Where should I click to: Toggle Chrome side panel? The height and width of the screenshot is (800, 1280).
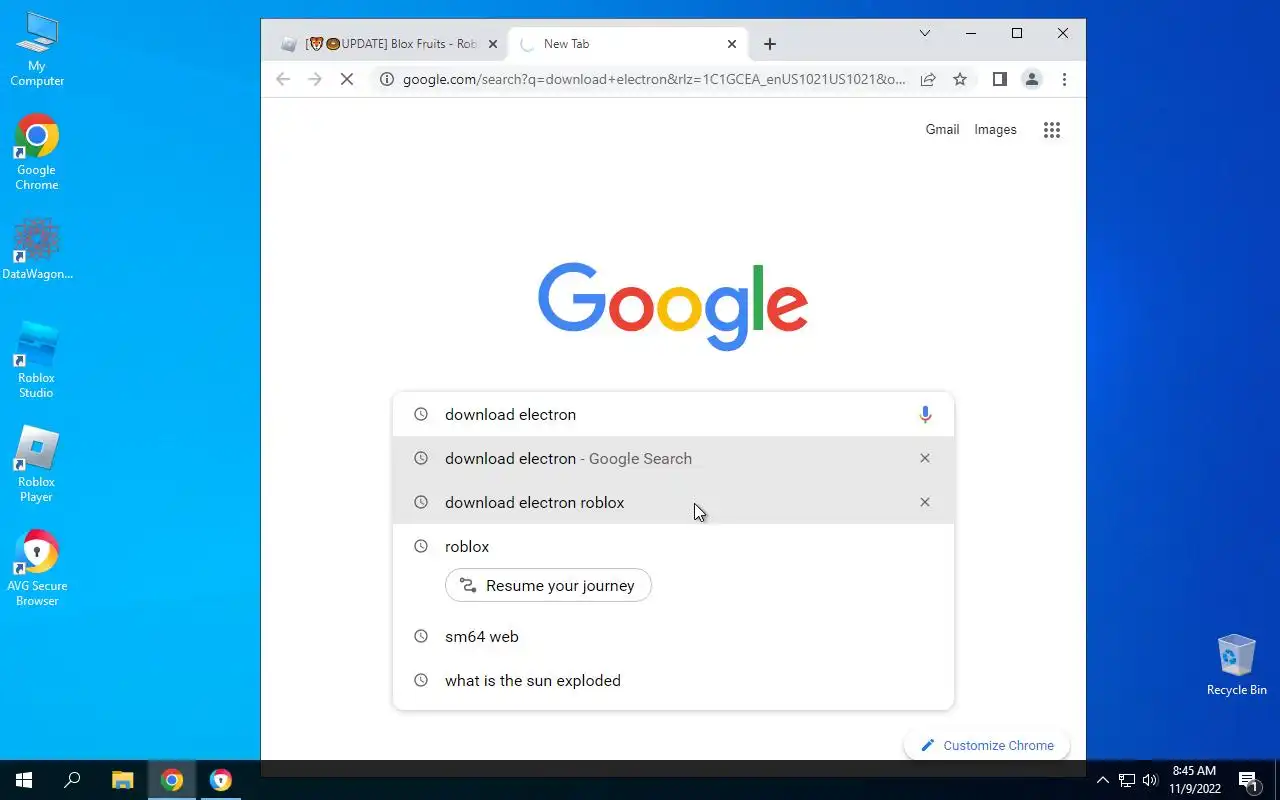pyautogui.click(x=999, y=79)
